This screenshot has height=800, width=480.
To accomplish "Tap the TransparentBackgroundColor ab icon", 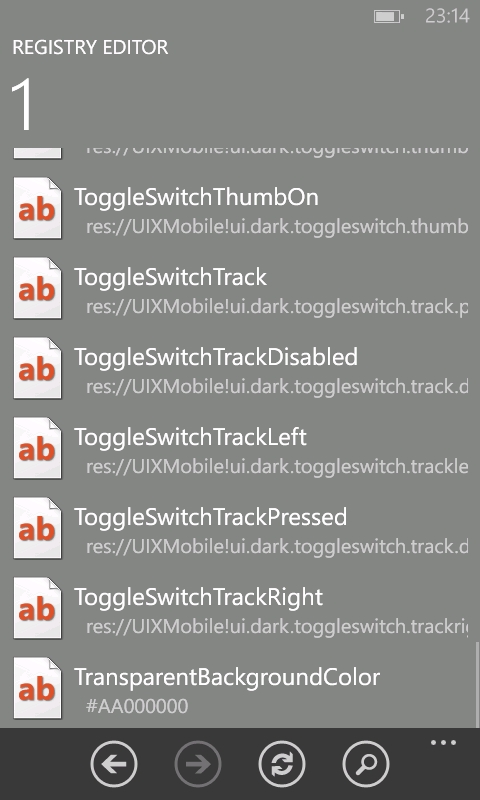I will tap(37, 688).
